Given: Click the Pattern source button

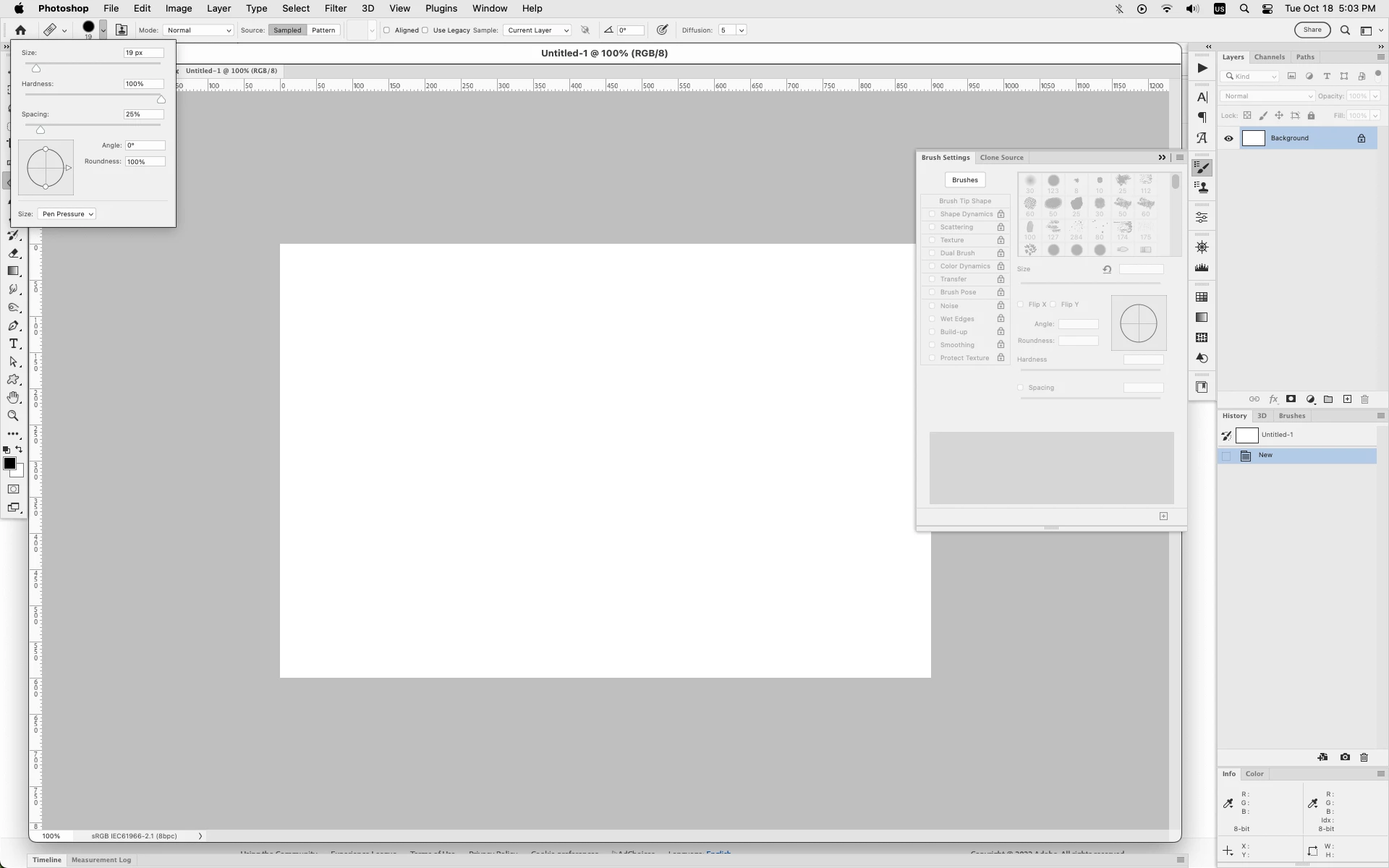Looking at the screenshot, I should 323,30.
